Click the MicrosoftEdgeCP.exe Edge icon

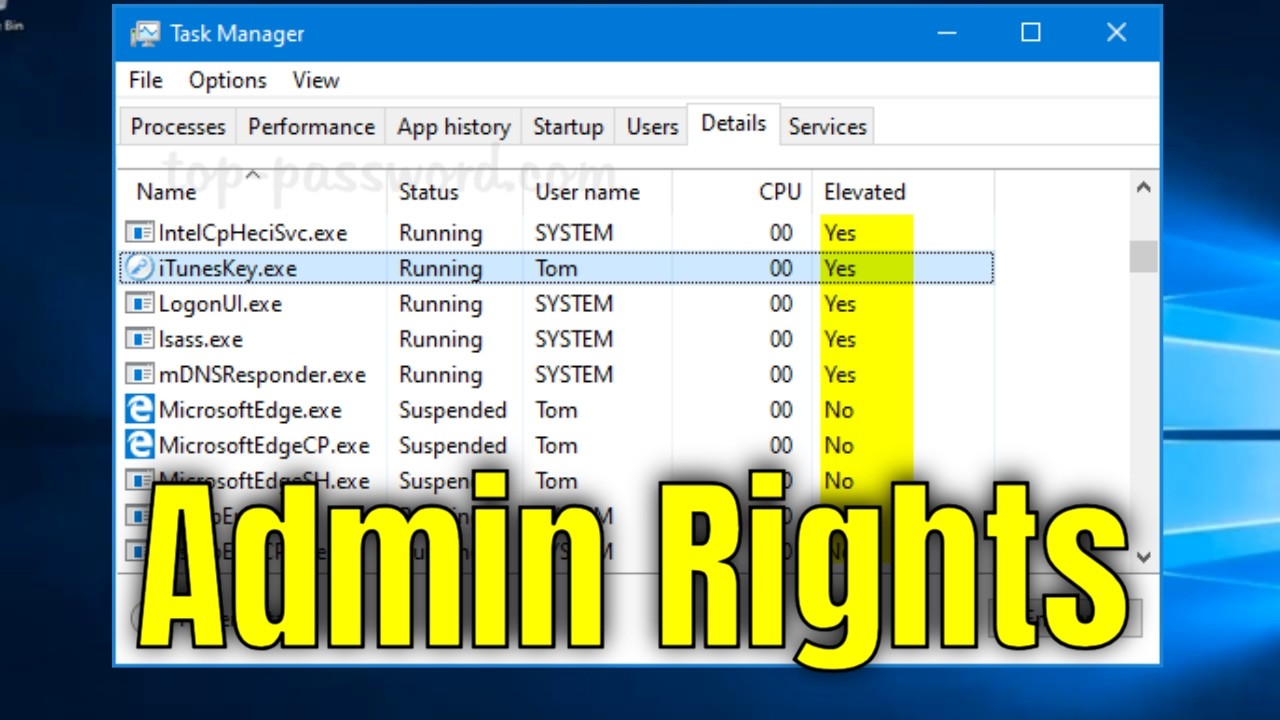(x=139, y=445)
